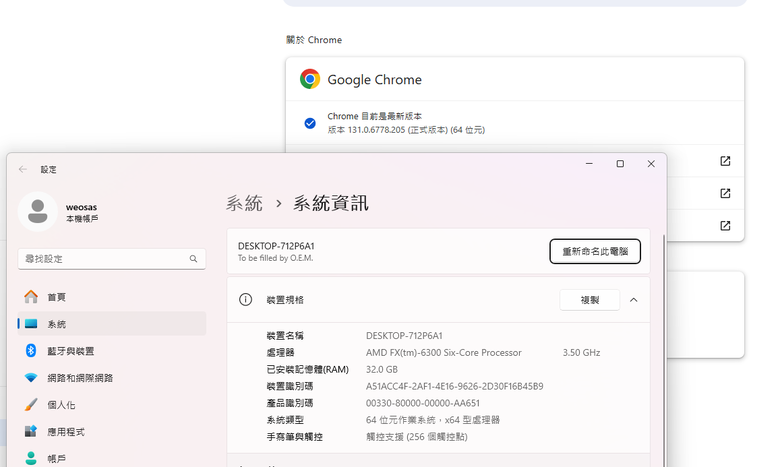Open the second external link icon in Chrome
The image size is (780, 467).
tap(725, 193)
